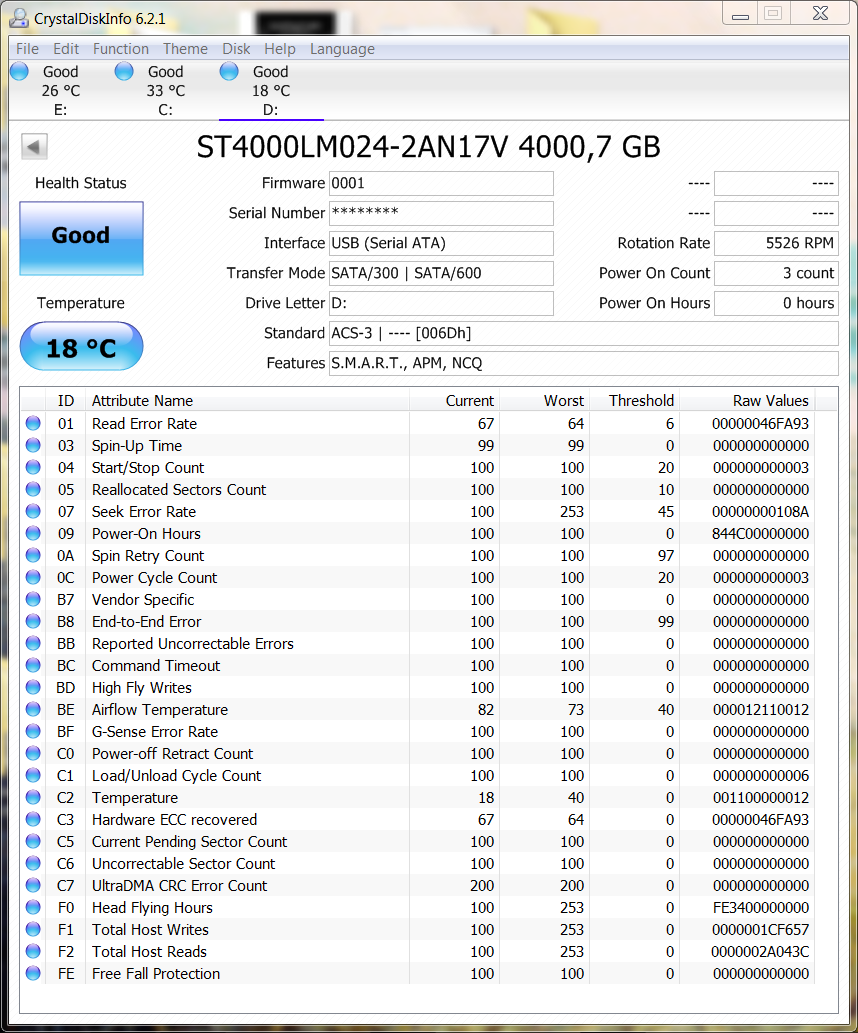Select the D: drive tab
Image resolution: width=858 pixels, height=1033 pixels.
(271, 91)
